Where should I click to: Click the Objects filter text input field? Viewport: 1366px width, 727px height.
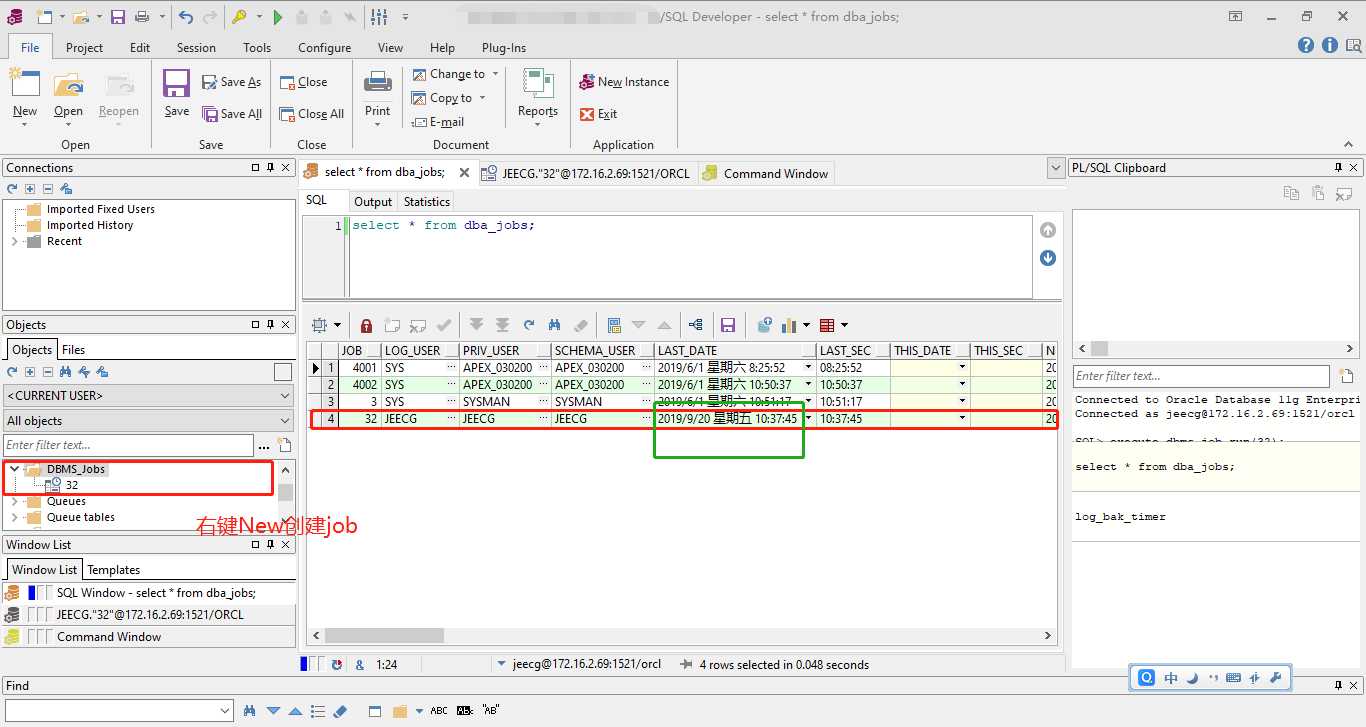(x=128, y=445)
